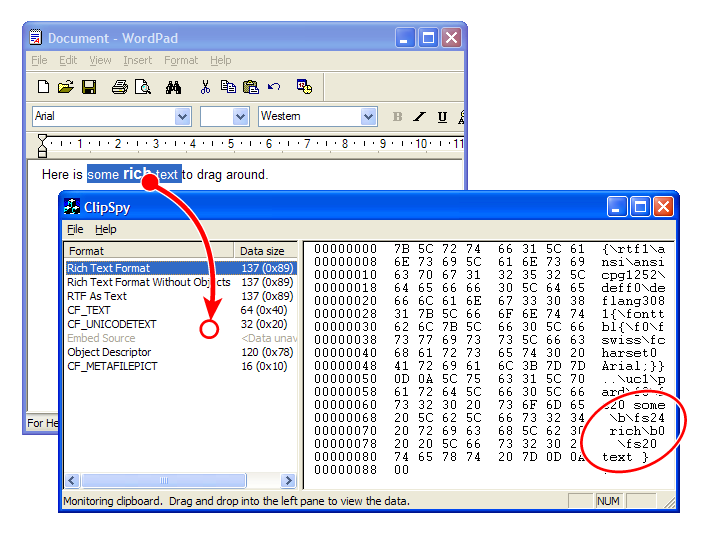Click the Find binoculars icon

coord(173,87)
